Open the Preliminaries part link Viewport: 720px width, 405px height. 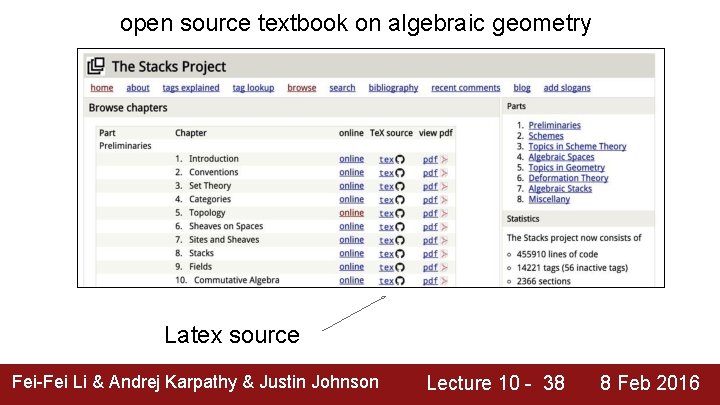click(x=554, y=125)
